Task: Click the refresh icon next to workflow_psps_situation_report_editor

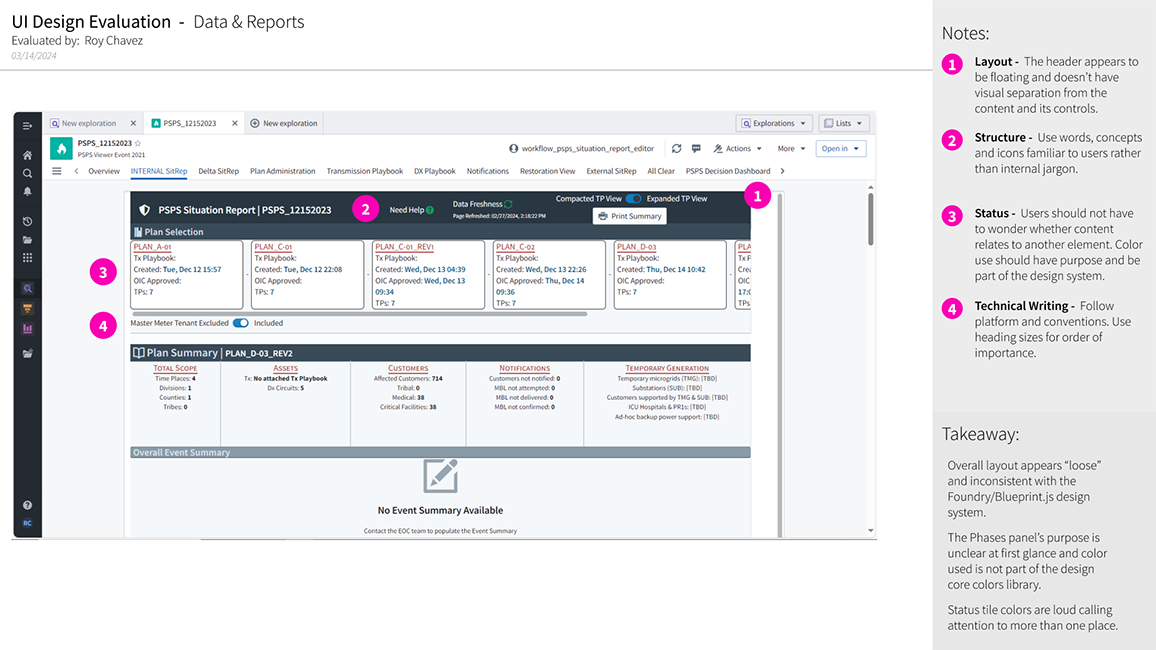Action: (x=677, y=148)
